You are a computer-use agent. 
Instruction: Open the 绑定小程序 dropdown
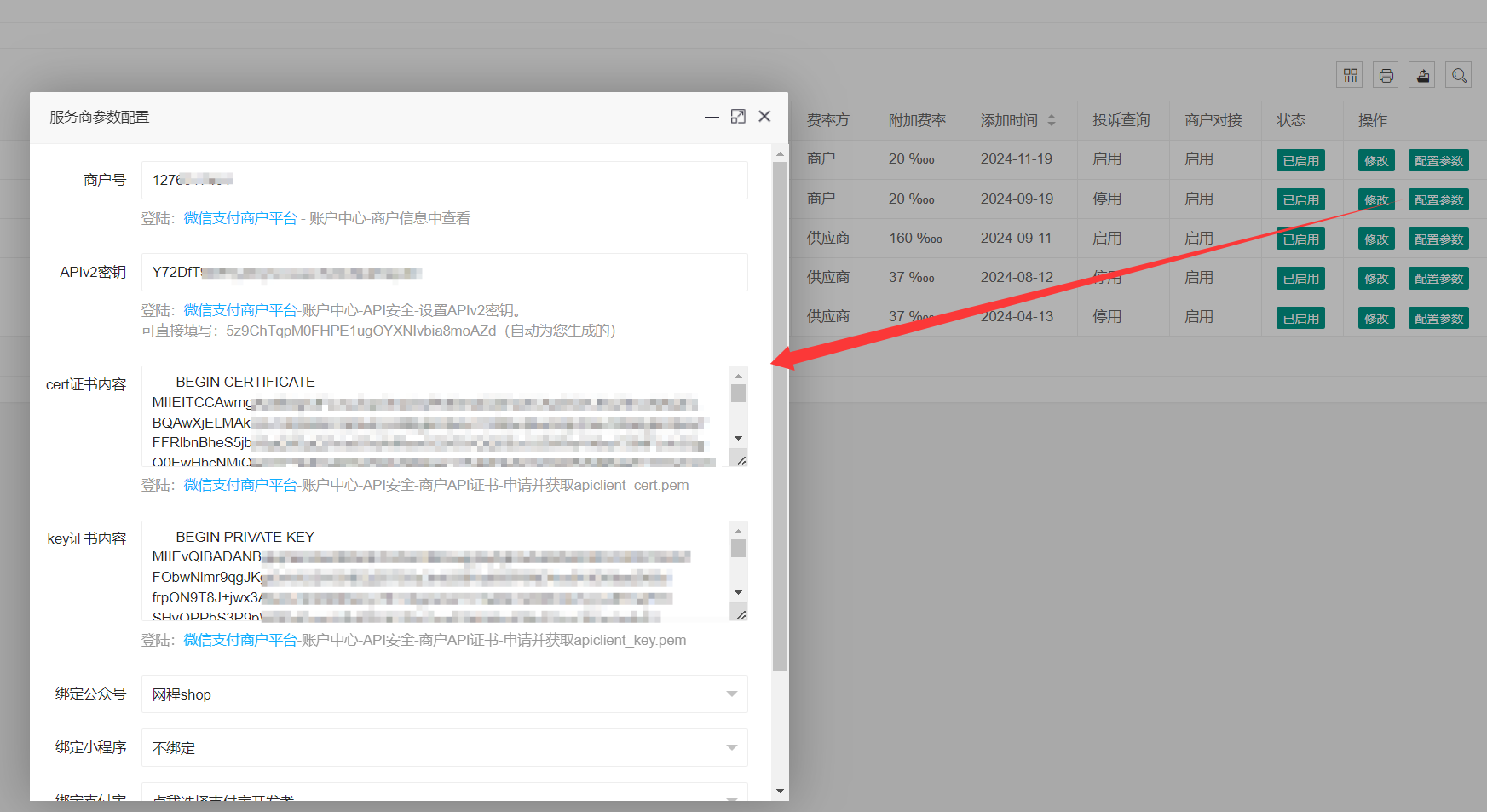coord(444,747)
